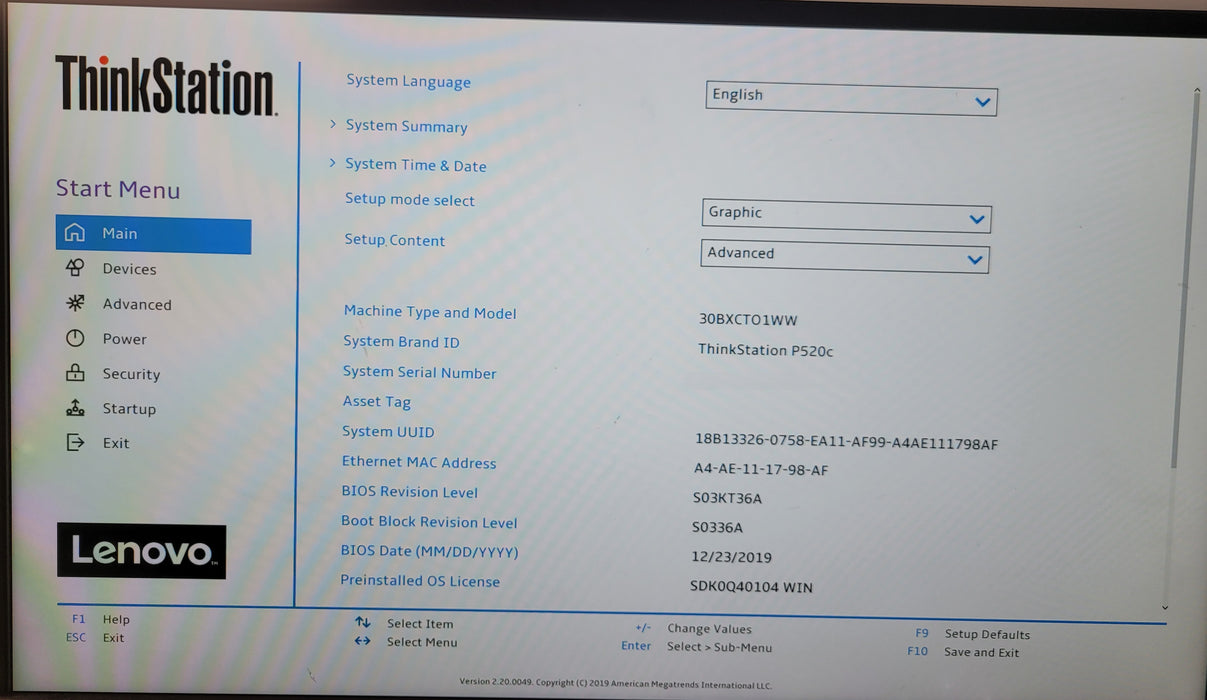Open the Devices menu
The height and width of the screenshot is (700, 1207).
point(129,269)
